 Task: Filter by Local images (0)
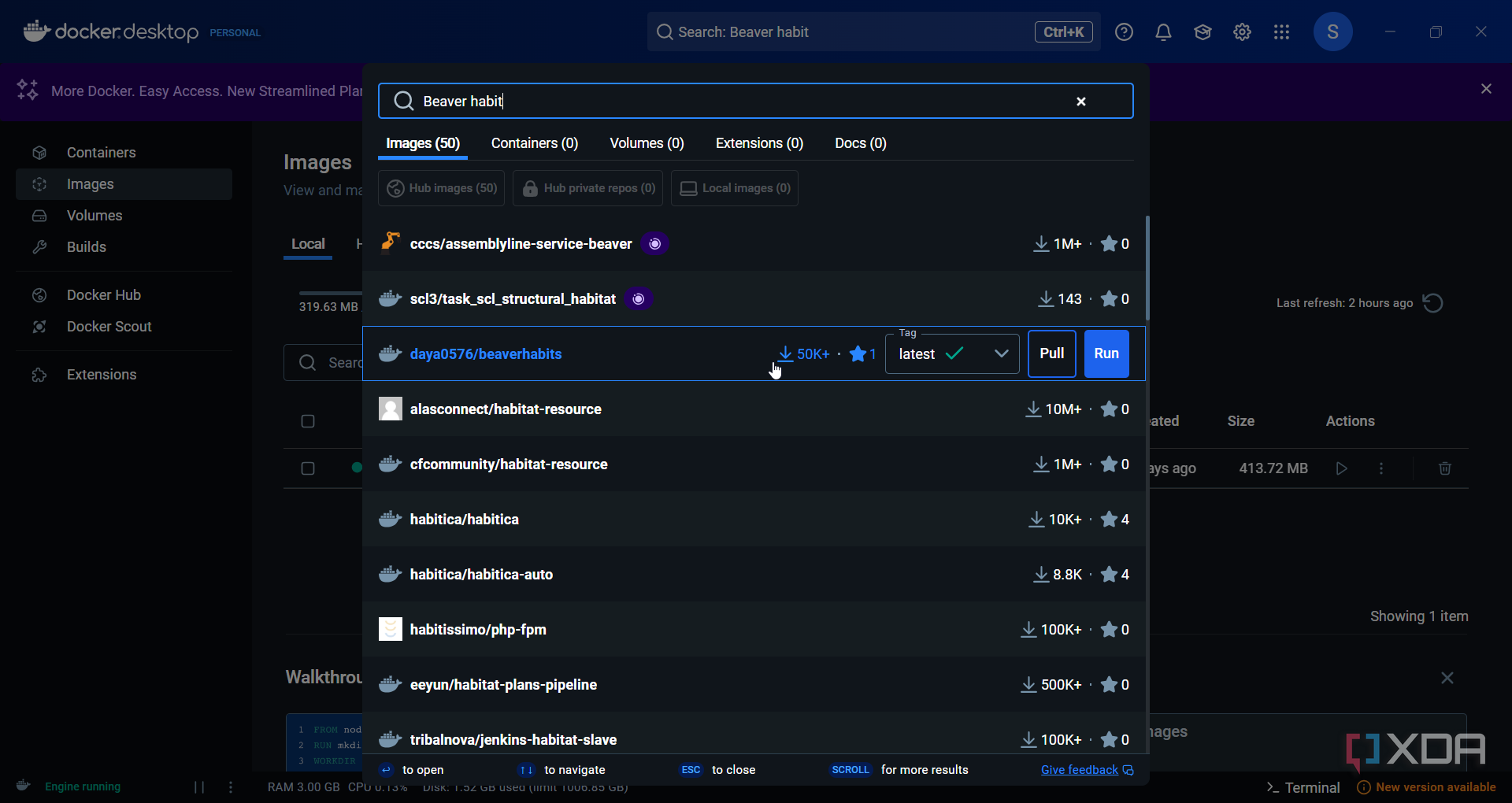coord(735,188)
